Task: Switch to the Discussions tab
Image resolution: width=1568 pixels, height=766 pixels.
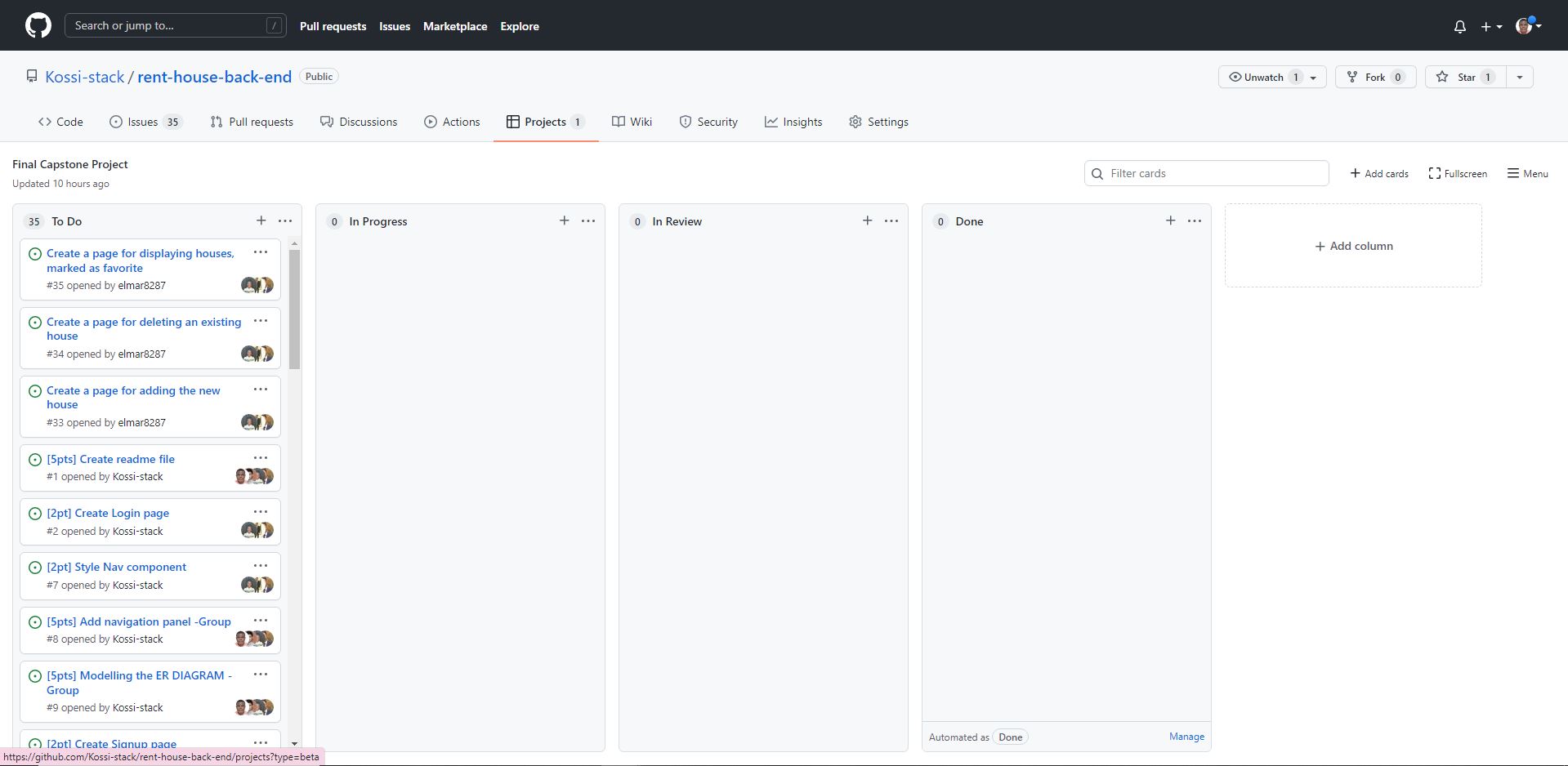Action: (359, 122)
